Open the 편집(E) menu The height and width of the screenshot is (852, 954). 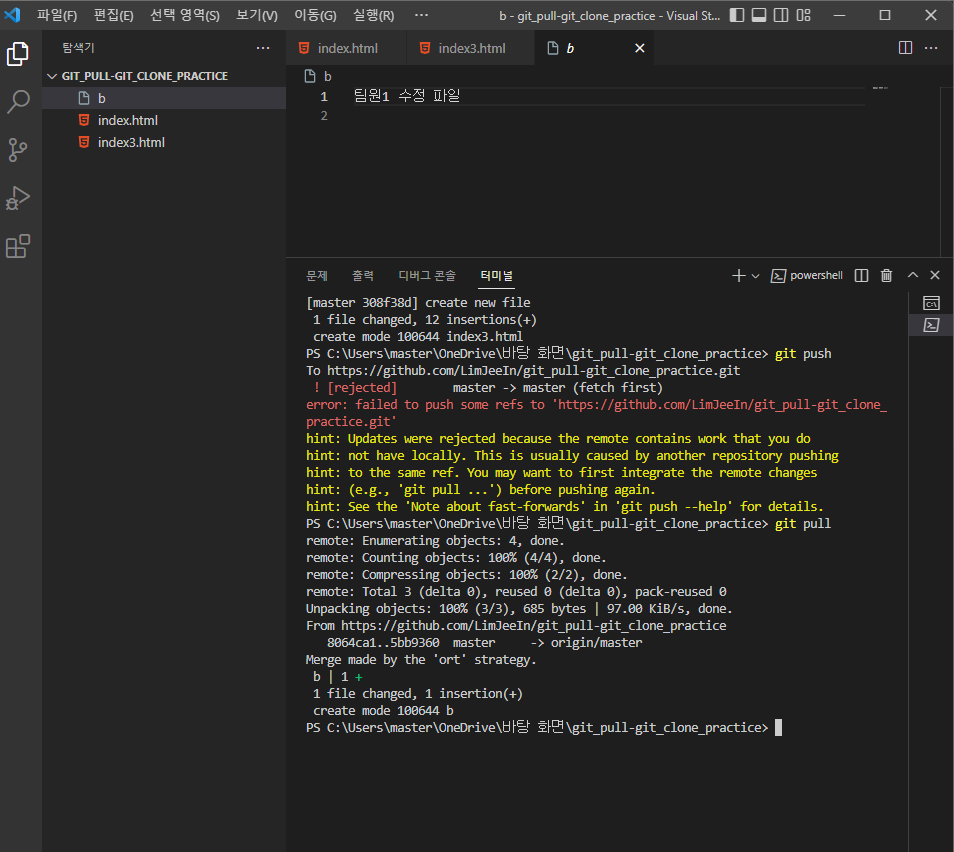pyautogui.click(x=113, y=15)
